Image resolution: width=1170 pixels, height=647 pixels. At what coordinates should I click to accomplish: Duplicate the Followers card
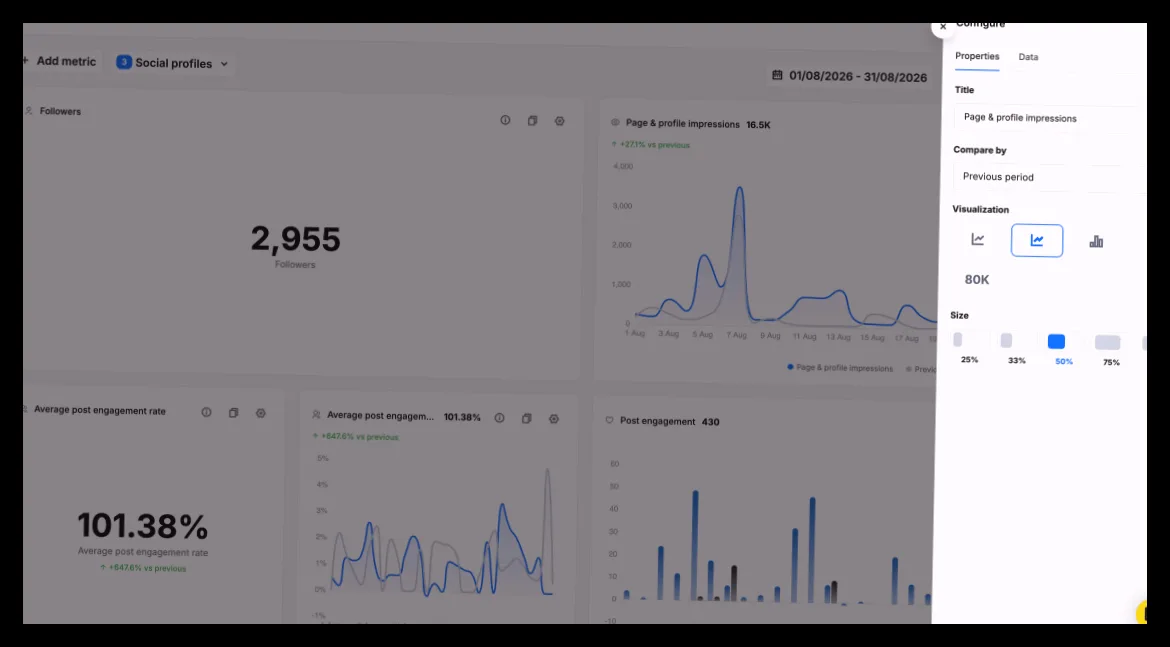tap(532, 121)
